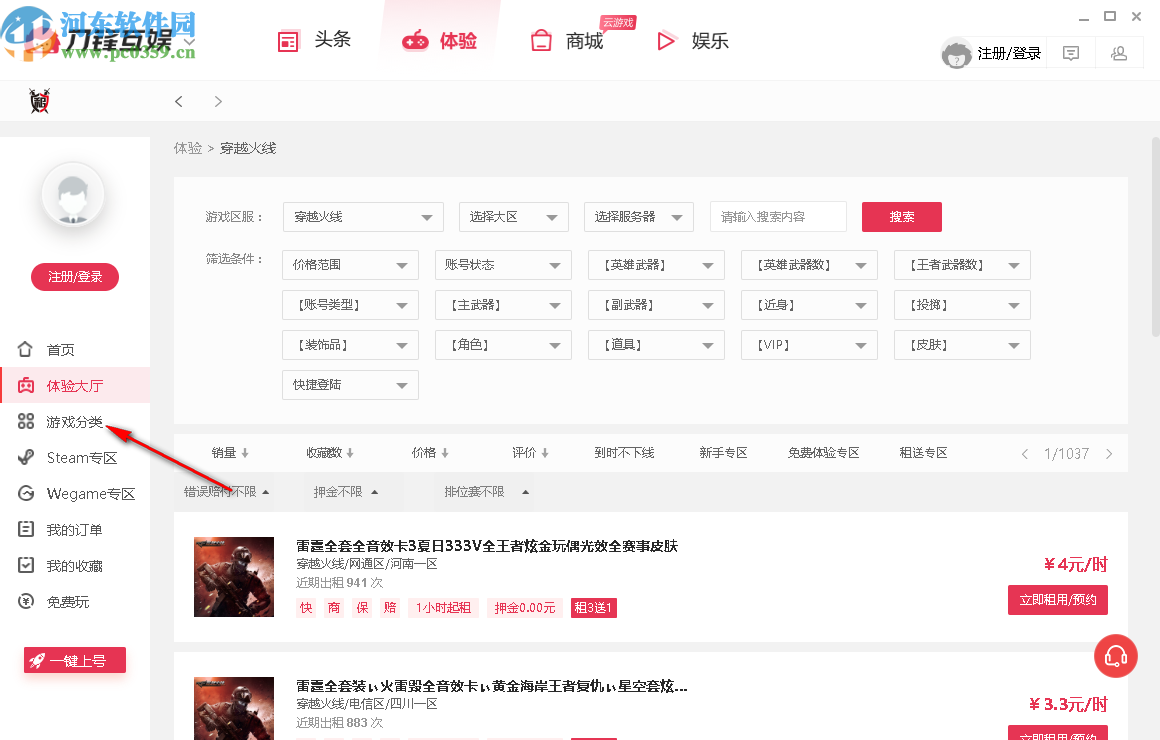Open the Steam专区 section via its Steam icon
Screen dimensions: 1160x740
26,457
